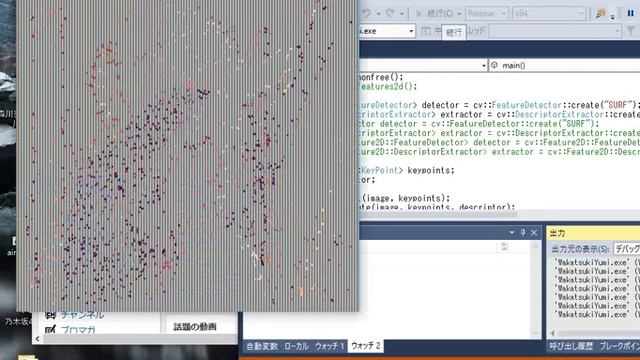Open the ブロマガ link in browser window
640x360 pixels.
(78, 329)
